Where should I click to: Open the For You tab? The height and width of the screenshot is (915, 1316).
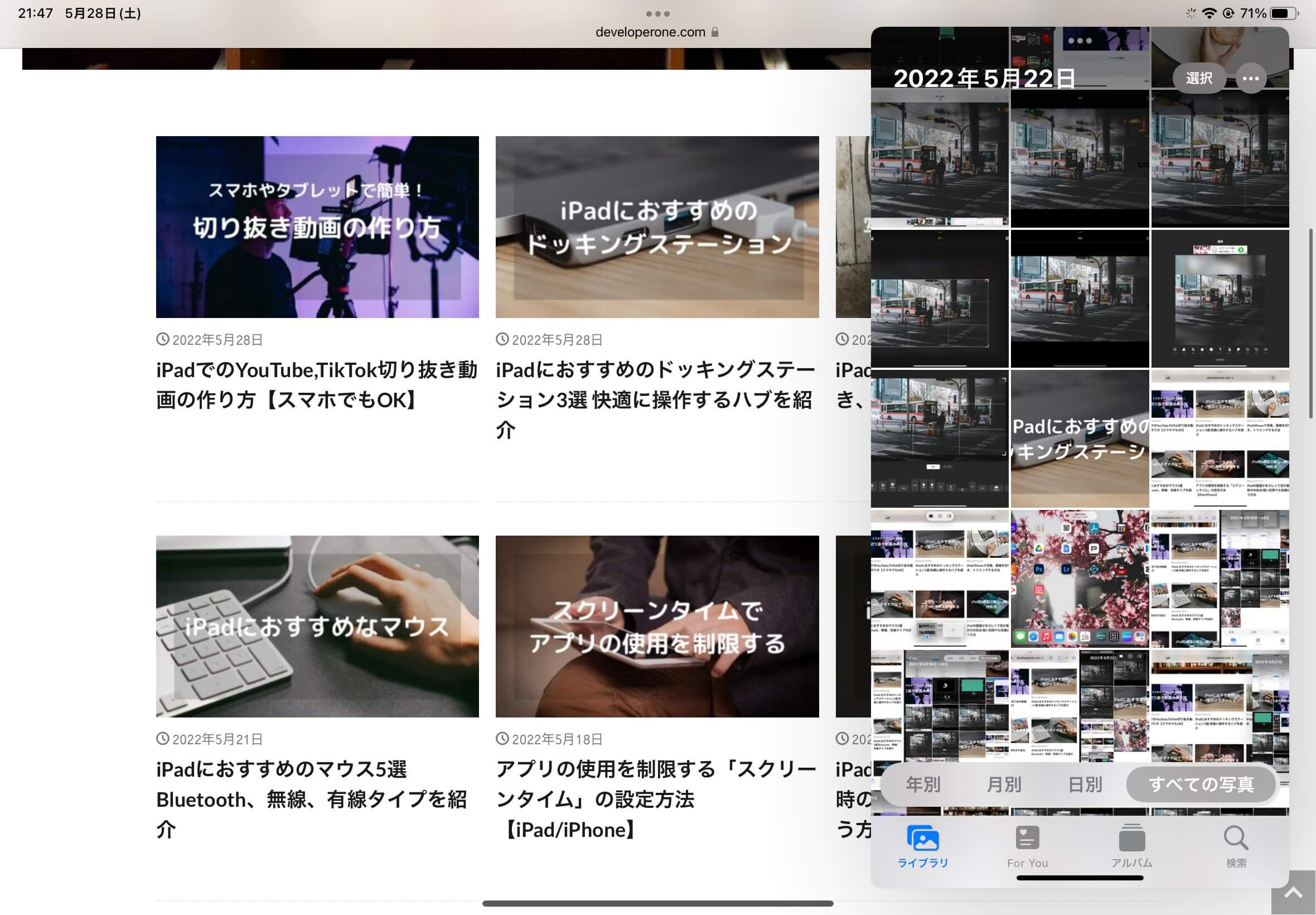1027,847
